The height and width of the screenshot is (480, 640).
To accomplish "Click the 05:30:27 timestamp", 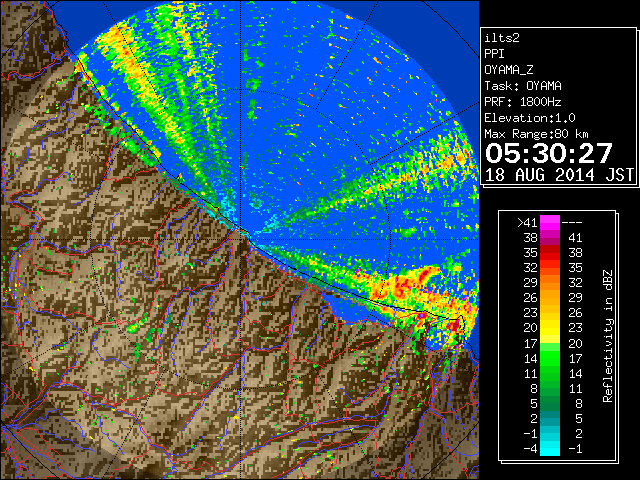I will click(549, 153).
